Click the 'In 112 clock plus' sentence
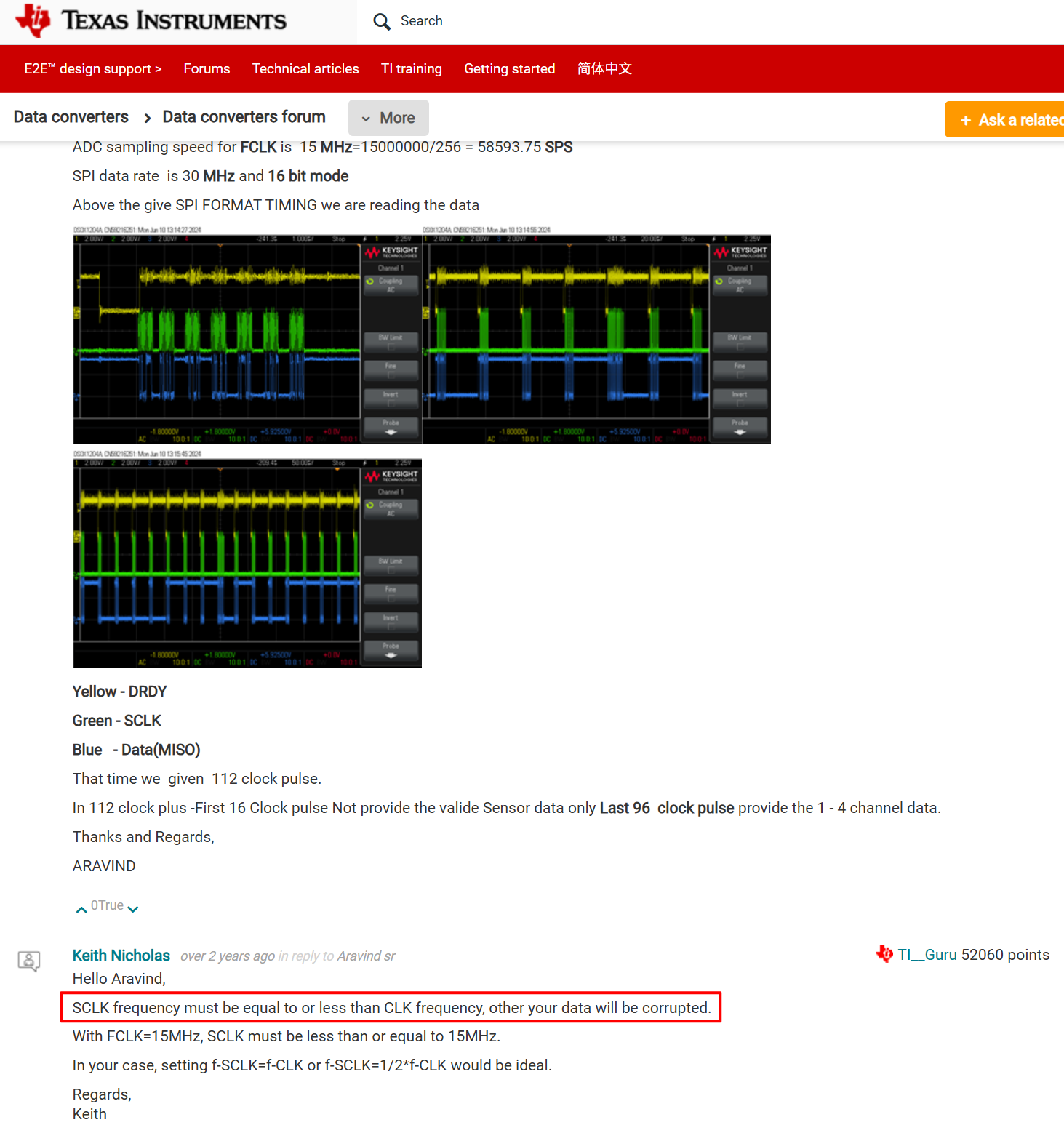1064x1125 pixels. [x=507, y=808]
